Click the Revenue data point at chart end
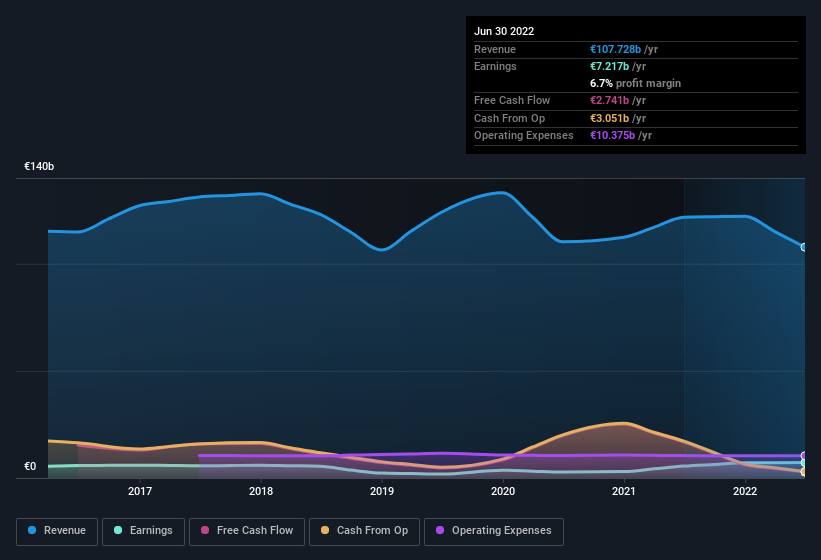The height and width of the screenshot is (560, 821). point(804,247)
